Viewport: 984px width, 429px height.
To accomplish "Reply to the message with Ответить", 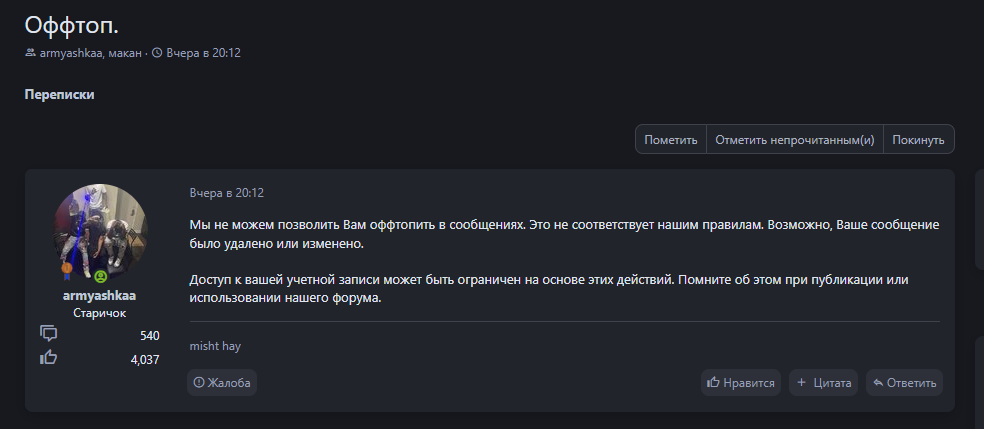I will pyautogui.click(x=904, y=382).
